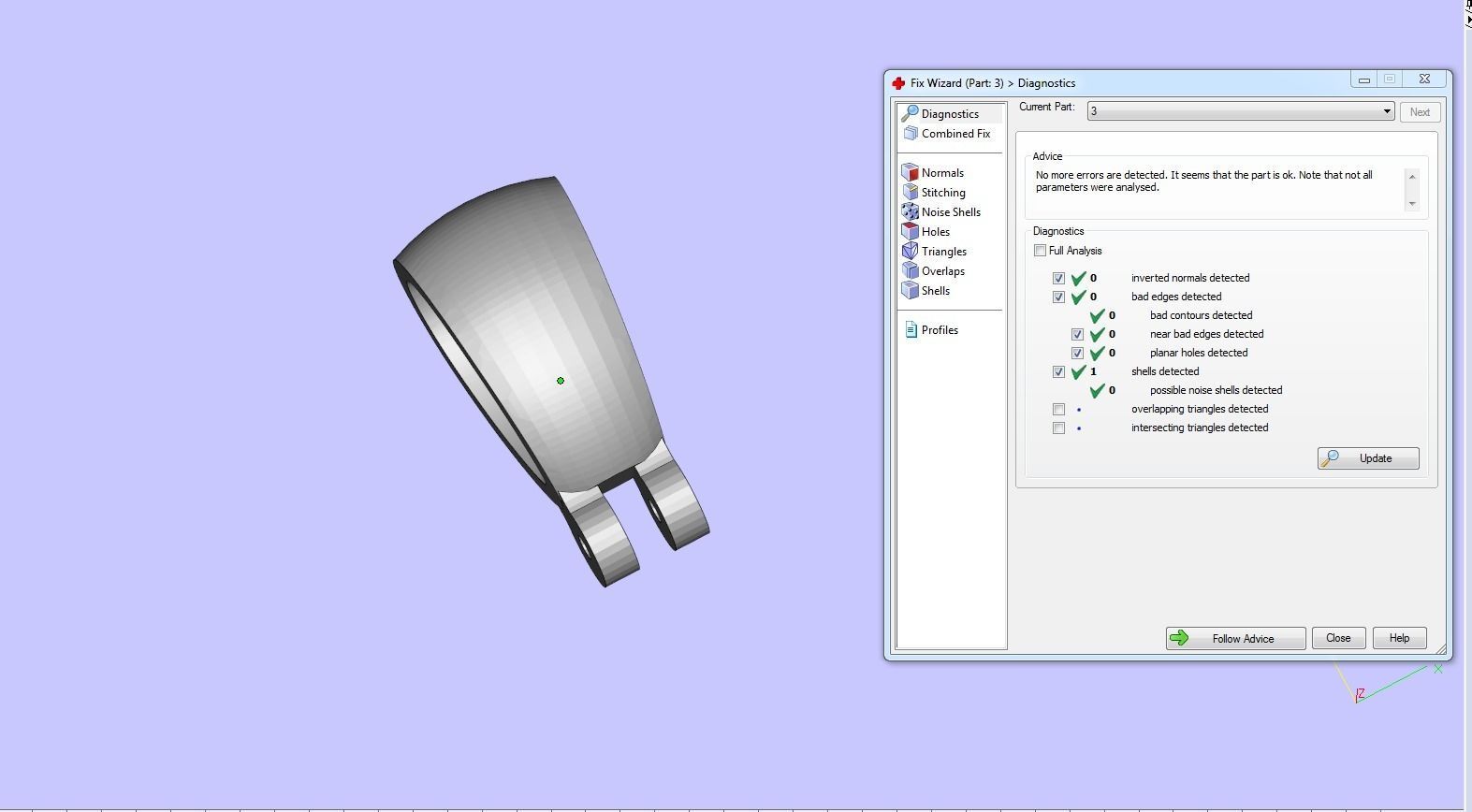The width and height of the screenshot is (1472, 812).
Task: Open the Diagnostics page in the sidebar
Action: 950,114
